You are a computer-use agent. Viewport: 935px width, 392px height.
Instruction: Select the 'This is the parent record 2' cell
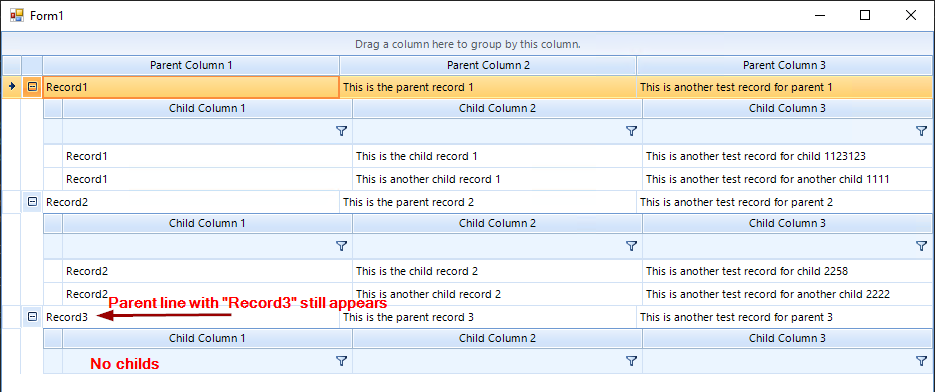click(x=488, y=202)
